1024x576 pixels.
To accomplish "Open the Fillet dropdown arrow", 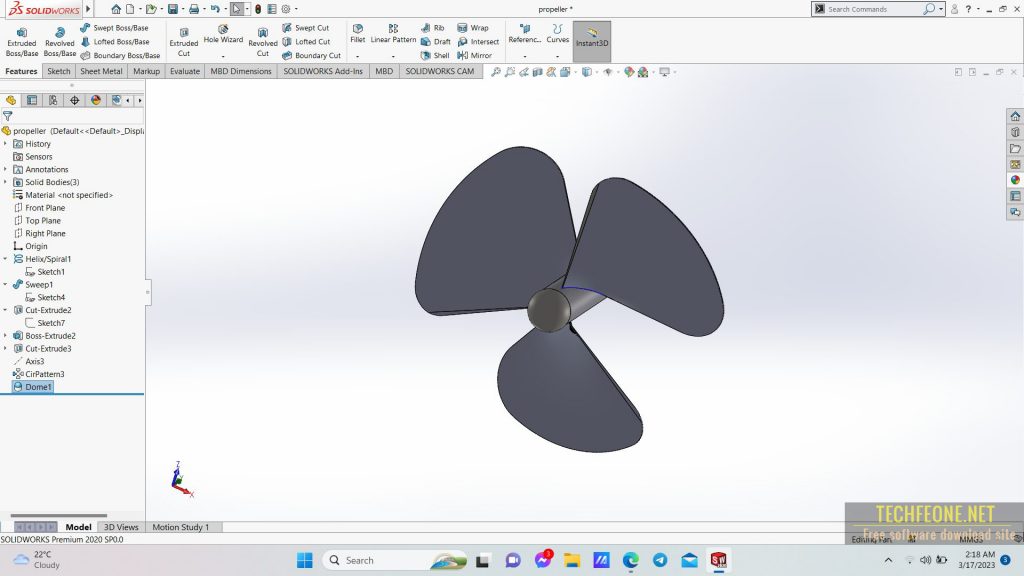I will point(358,56).
